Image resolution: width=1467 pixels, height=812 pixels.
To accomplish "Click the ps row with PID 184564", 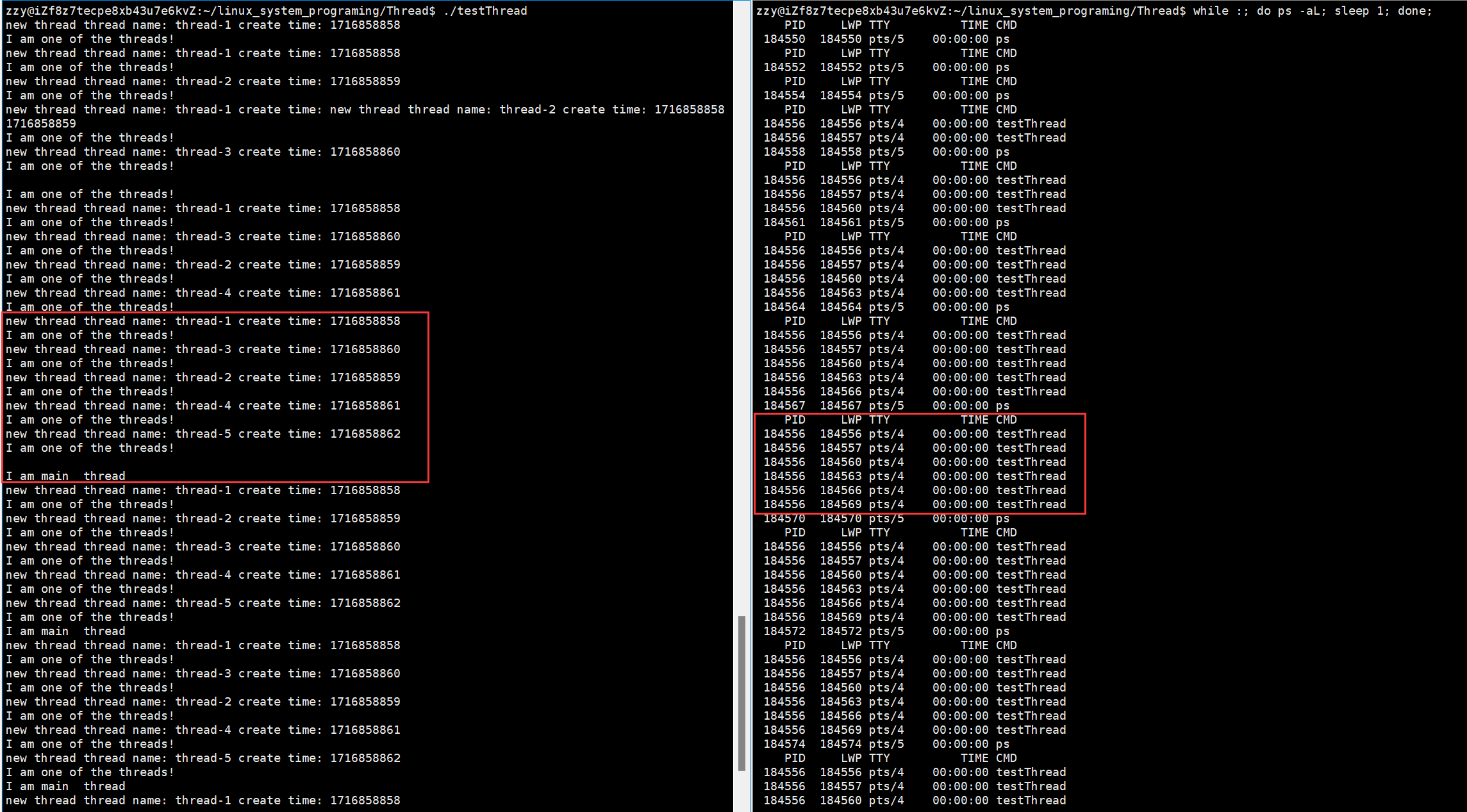I will (x=886, y=307).
